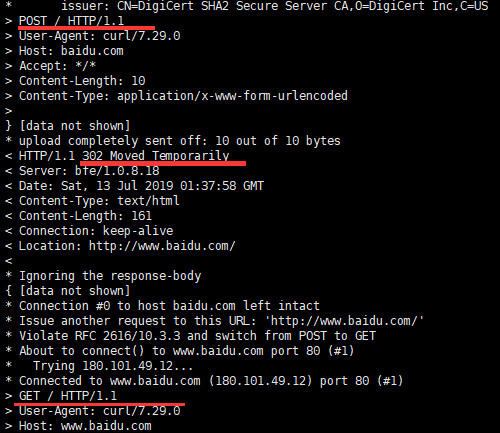Click the Location http://www.baidu.com/ URL
This screenshot has width=500, height=433.
click(x=162, y=246)
